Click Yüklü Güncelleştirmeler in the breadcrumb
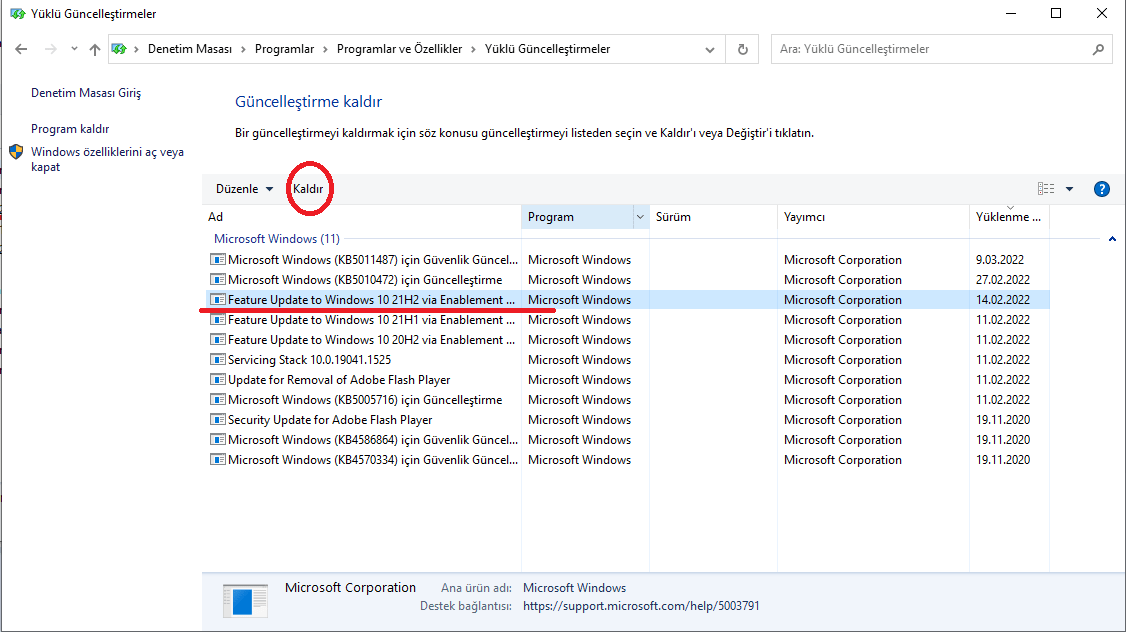1126x632 pixels. click(547, 49)
